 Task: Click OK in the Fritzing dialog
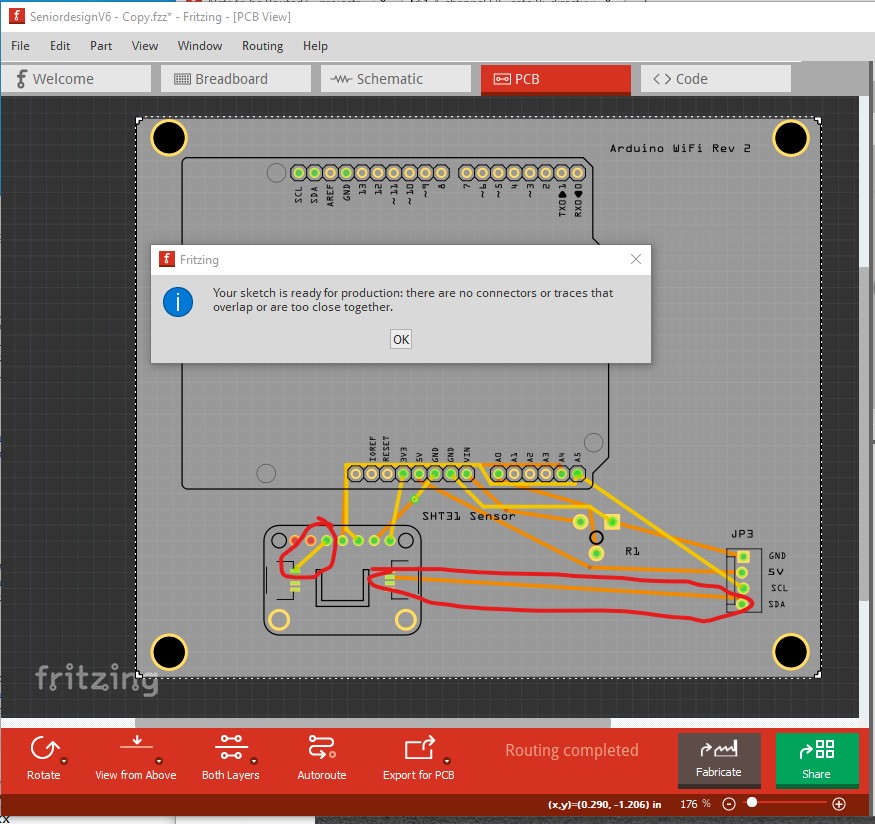(x=401, y=339)
